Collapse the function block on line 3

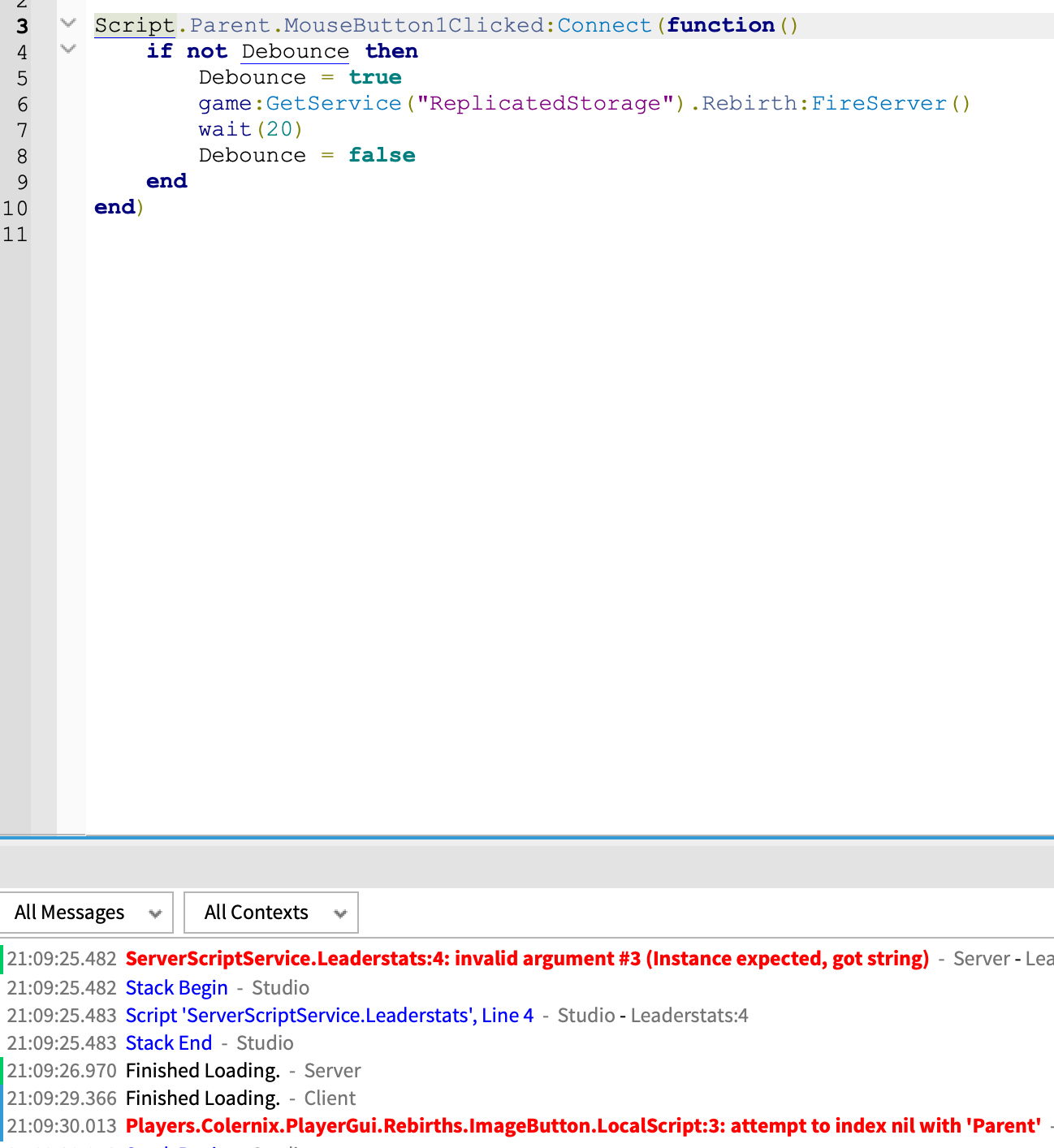[x=67, y=24]
